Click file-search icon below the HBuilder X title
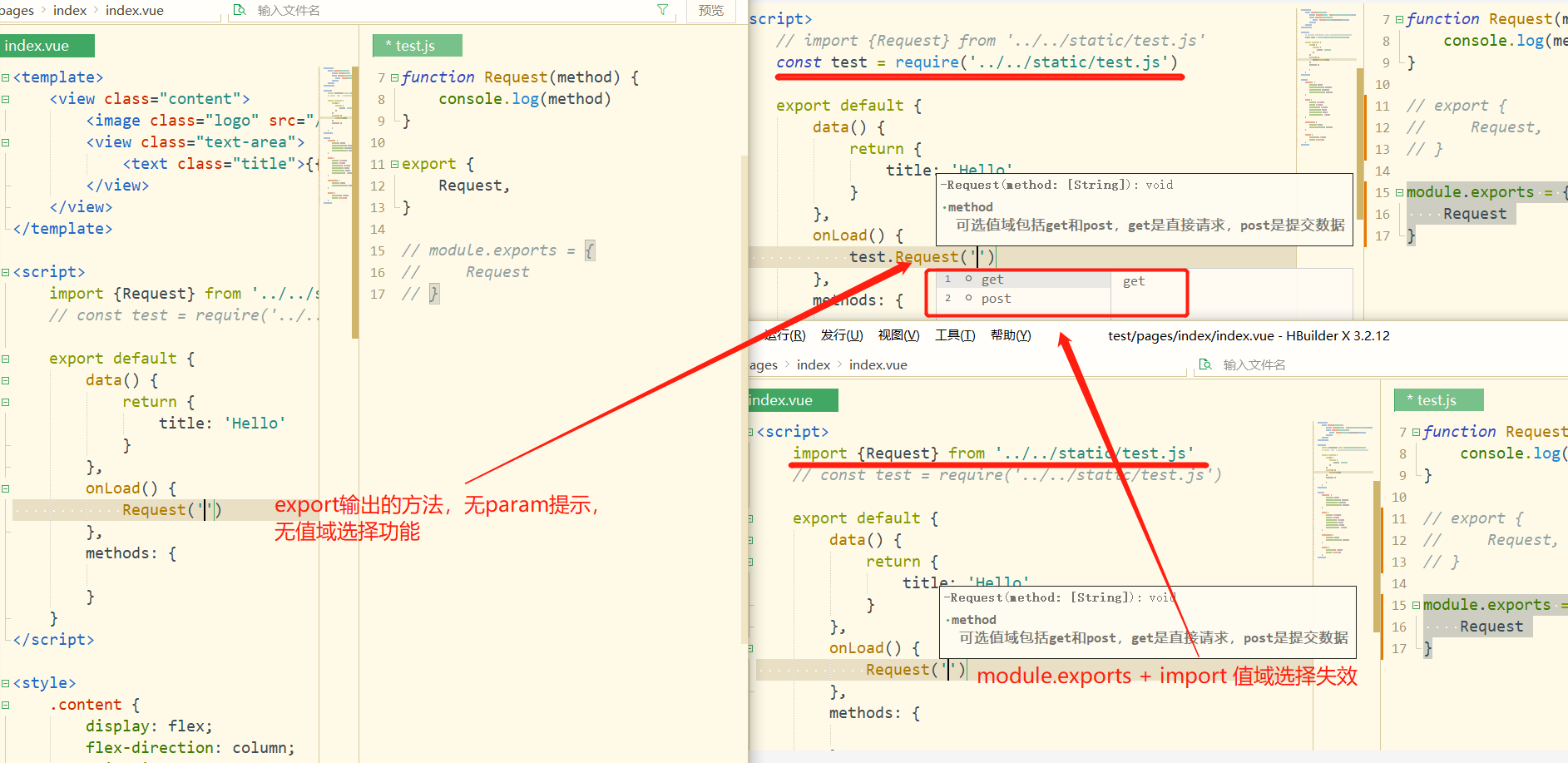 click(1204, 364)
